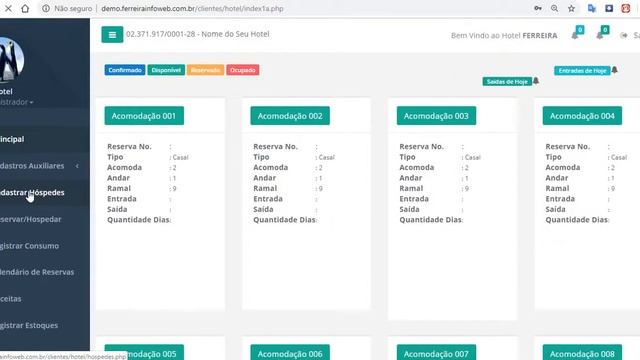Bookmark this page with star icon
The height and width of the screenshot is (360, 640).
pos(571,8)
